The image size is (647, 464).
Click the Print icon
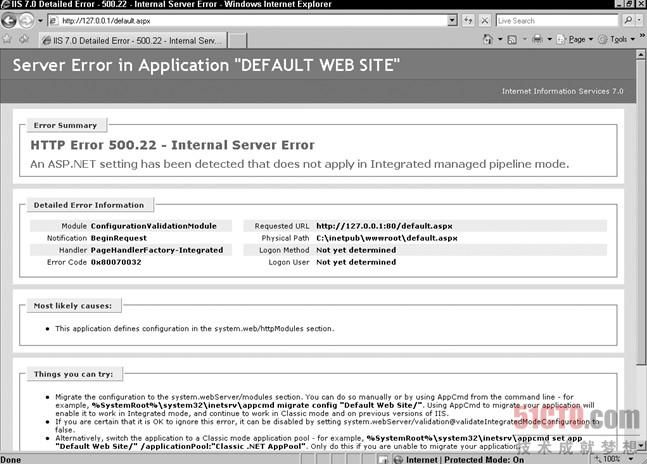(537, 39)
